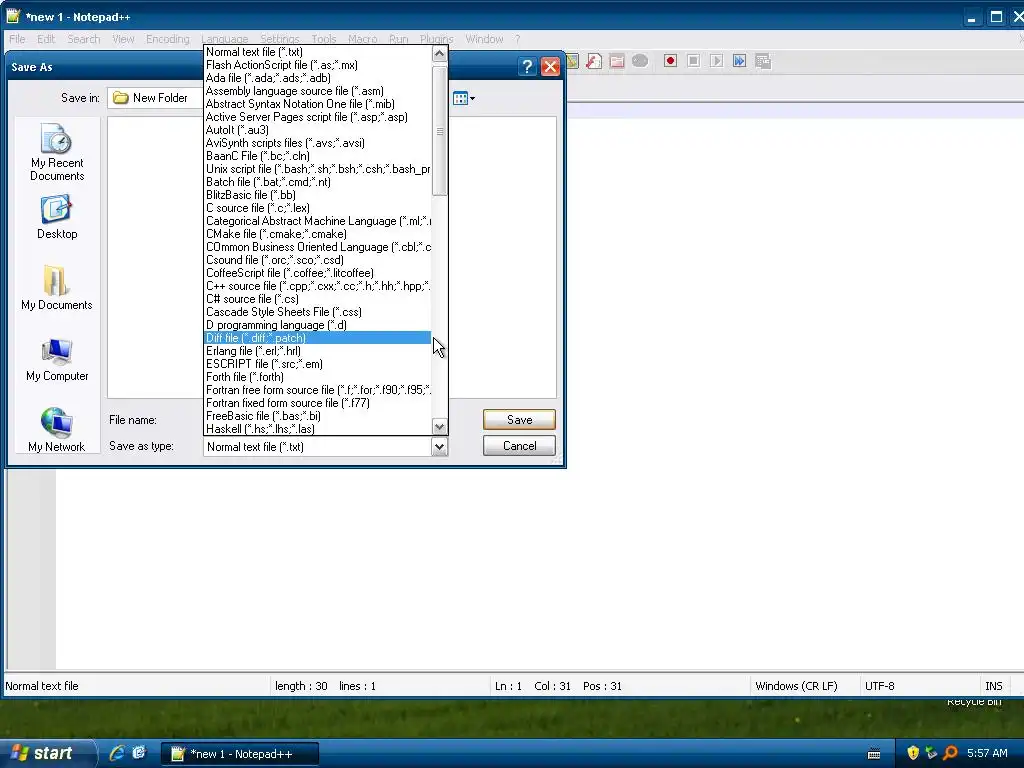Click the list scrollbar up arrow
The image size is (1024, 768).
(x=440, y=54)
